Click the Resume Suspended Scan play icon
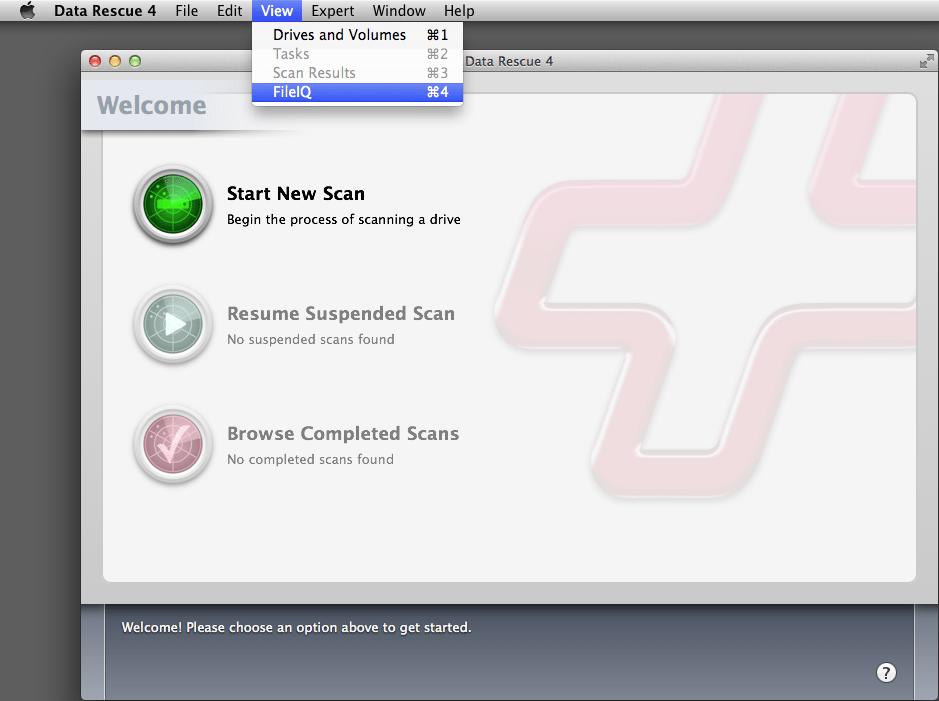This screenshot has height=701, width=939. [x=172, y=325]
